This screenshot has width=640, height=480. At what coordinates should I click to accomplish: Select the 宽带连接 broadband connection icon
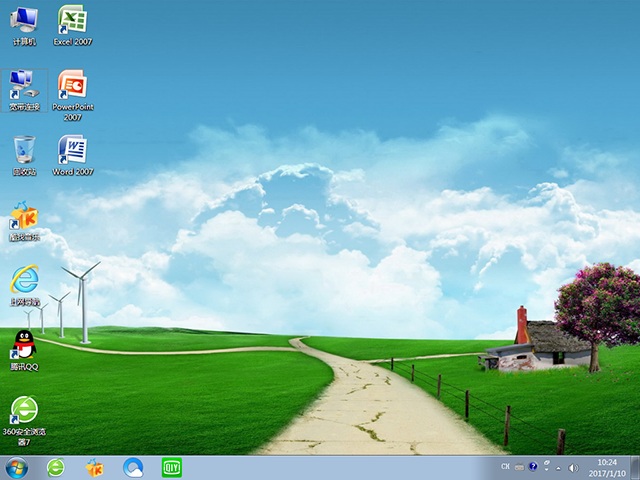(x=24, y=86)
